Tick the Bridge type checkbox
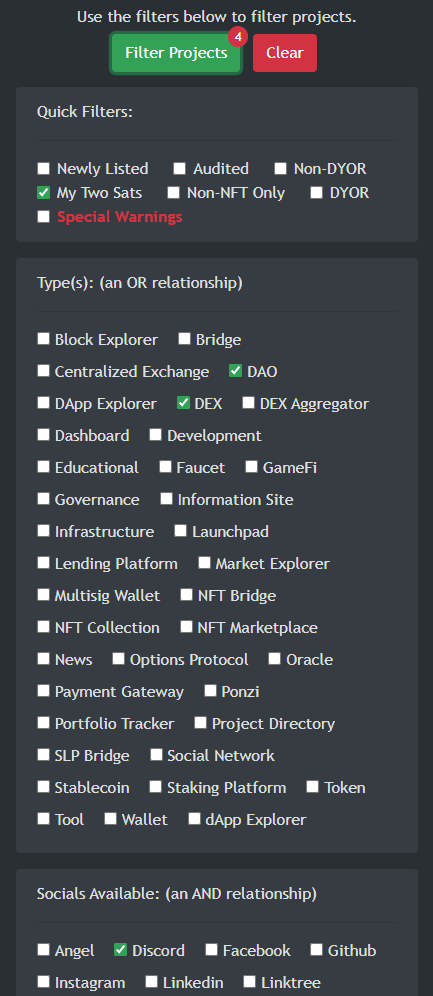This screenshot has width=433, height=996. (184, 339)
